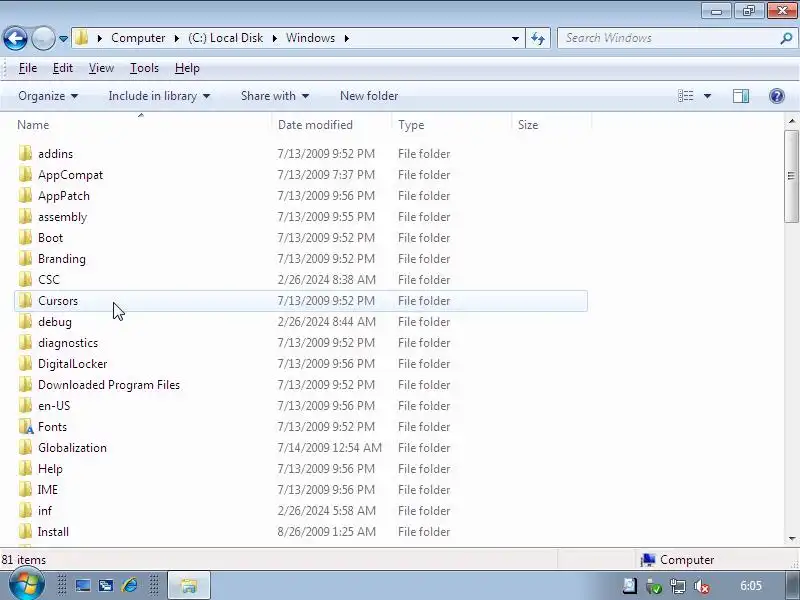Select Cursors folder icon
800x600 pixels.
[x=25, y=300]
